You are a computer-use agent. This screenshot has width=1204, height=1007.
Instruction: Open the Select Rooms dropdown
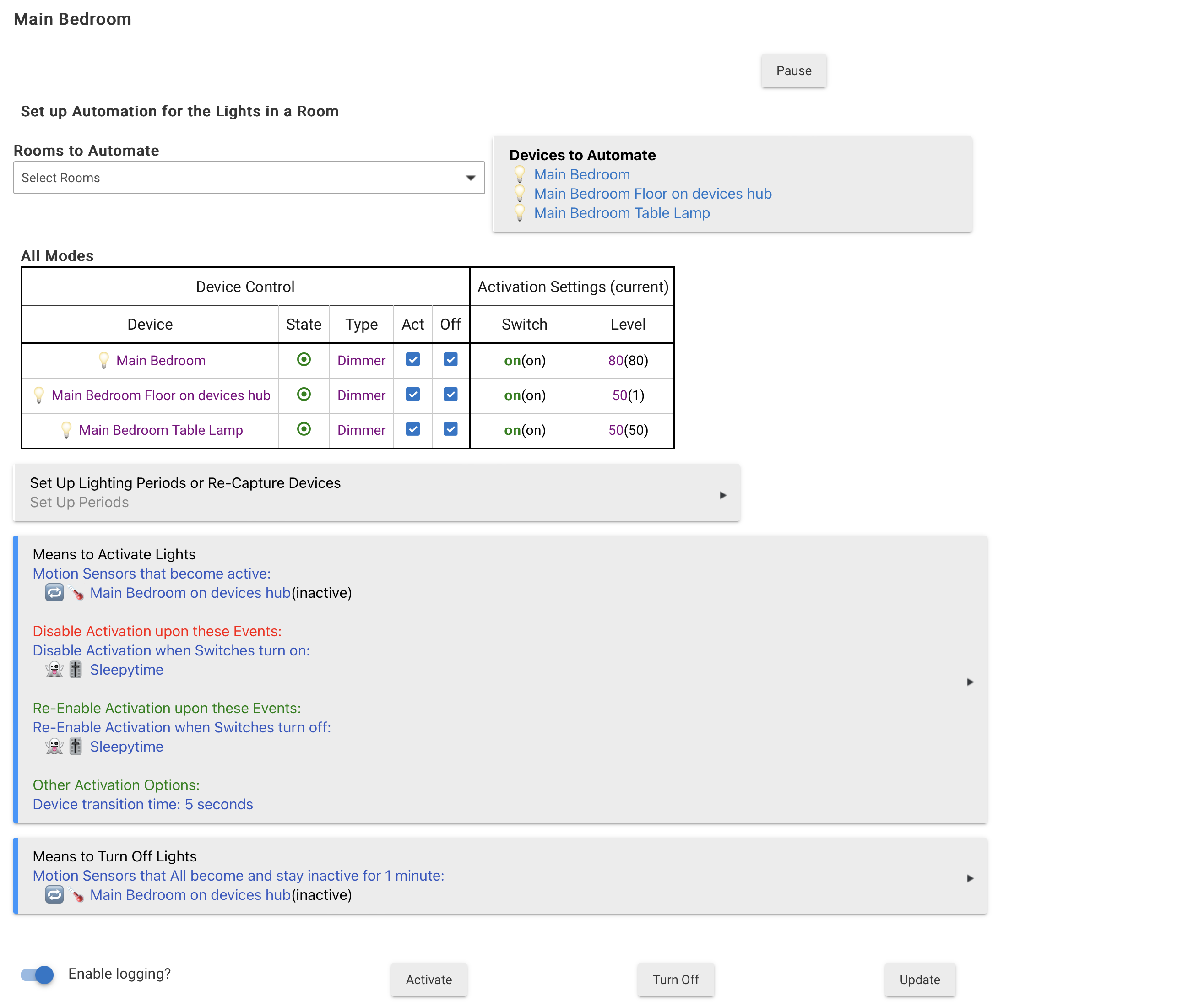tap(249, 178)
